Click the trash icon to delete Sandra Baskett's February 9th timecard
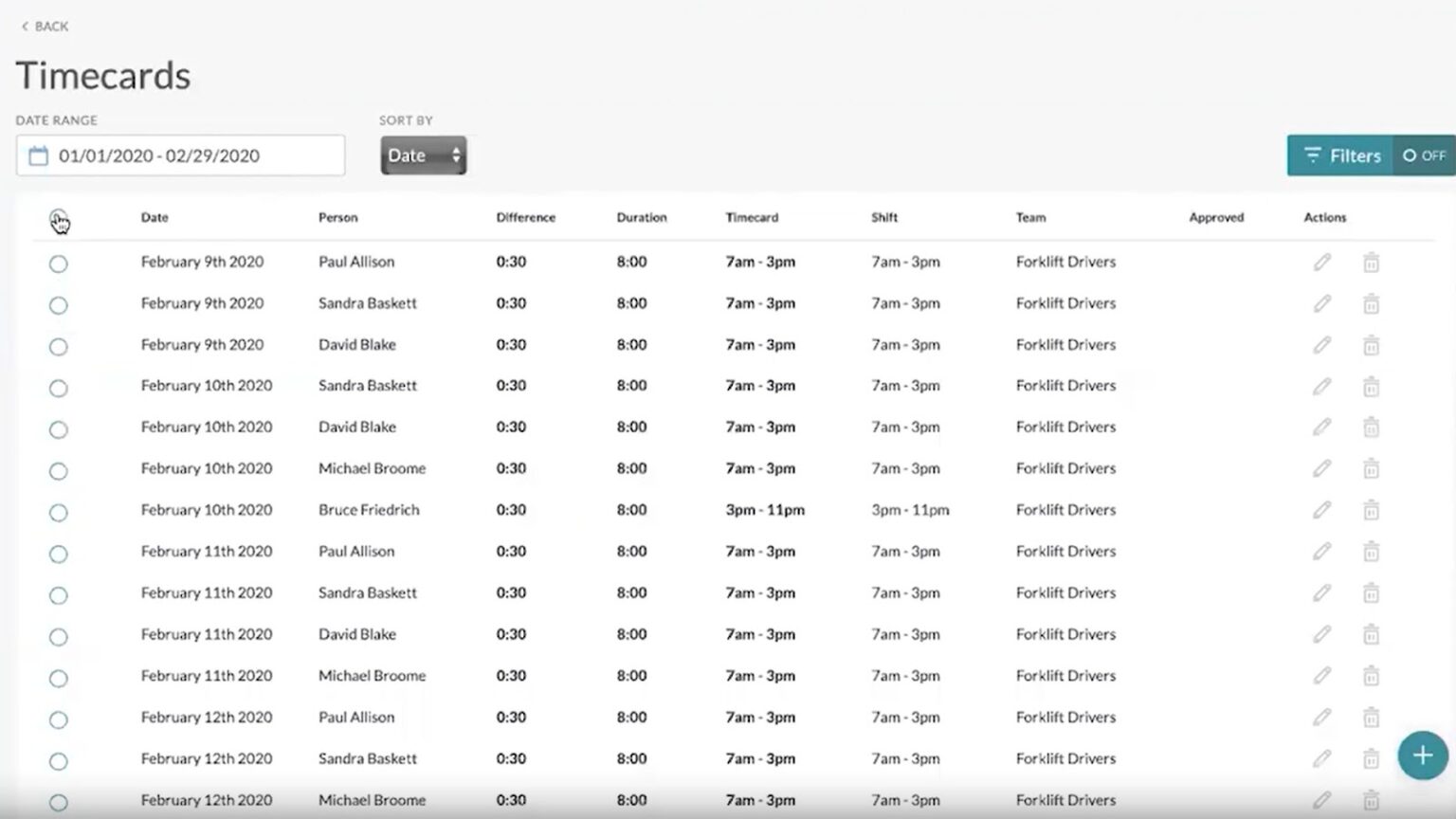Viewport: 1456px width, 819px height. tap(1371, 304)
